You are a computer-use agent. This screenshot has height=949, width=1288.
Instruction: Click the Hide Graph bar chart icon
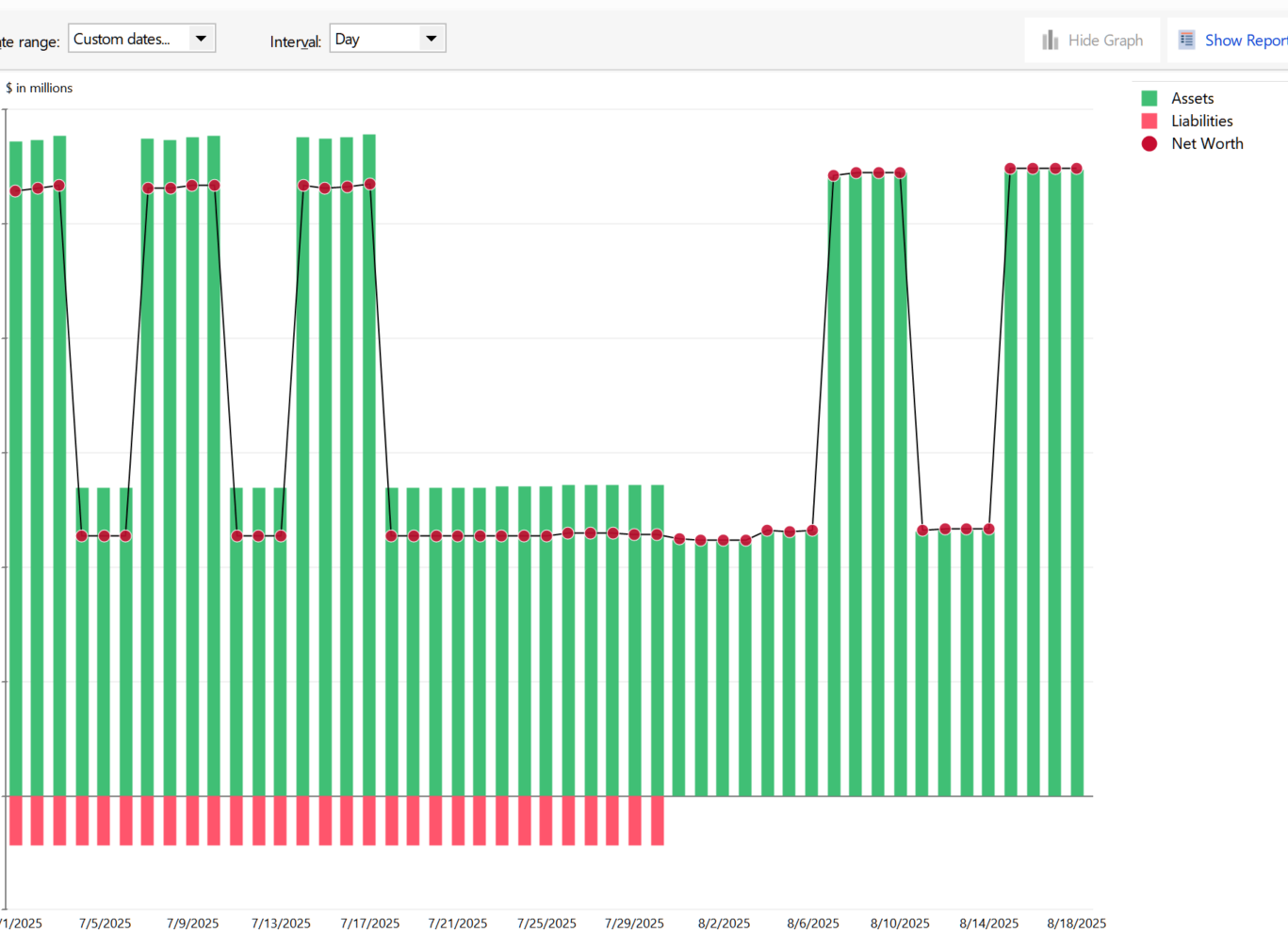[1050, 40]
